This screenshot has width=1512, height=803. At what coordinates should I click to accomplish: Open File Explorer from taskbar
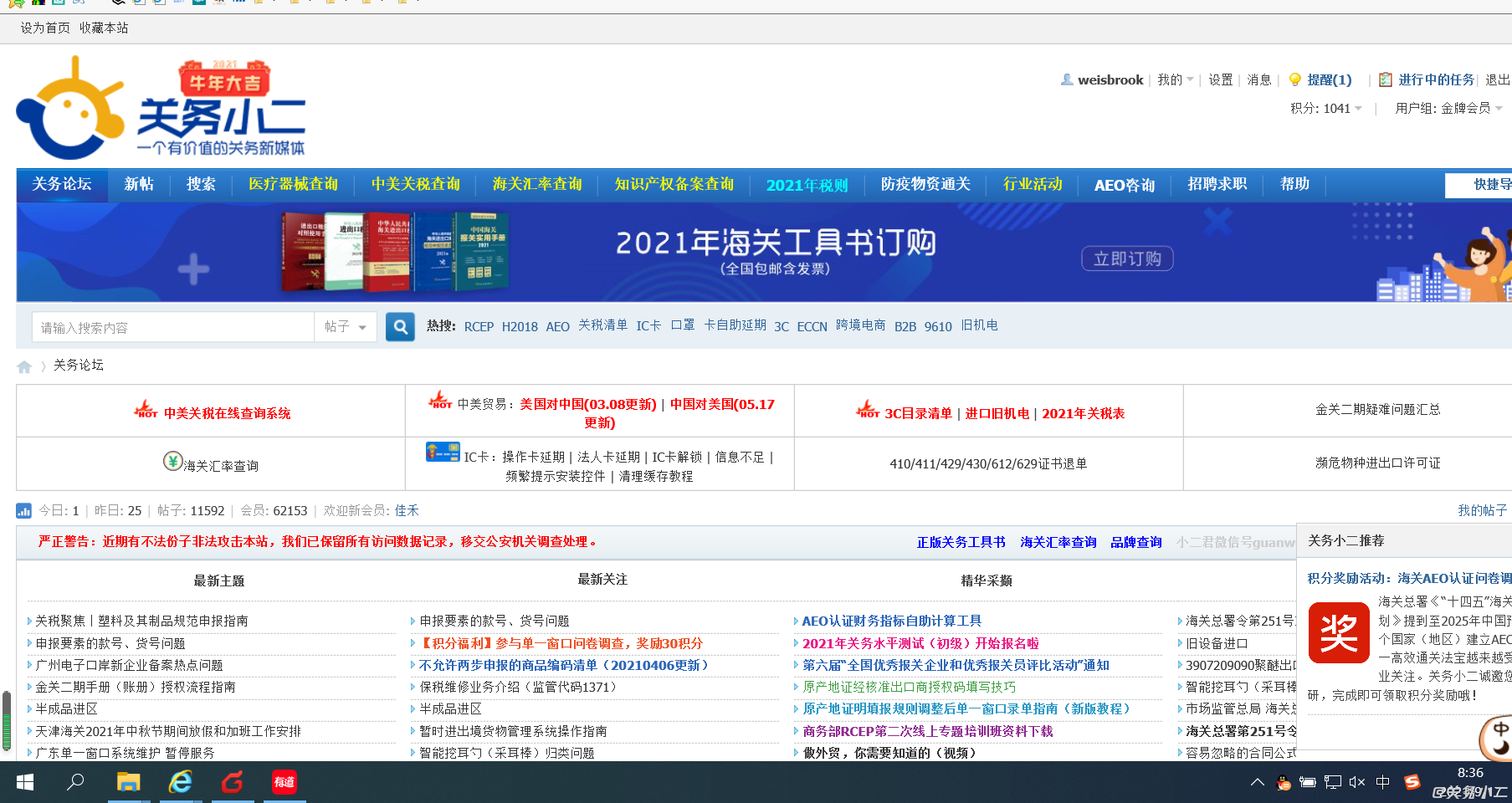pos(128,782)
